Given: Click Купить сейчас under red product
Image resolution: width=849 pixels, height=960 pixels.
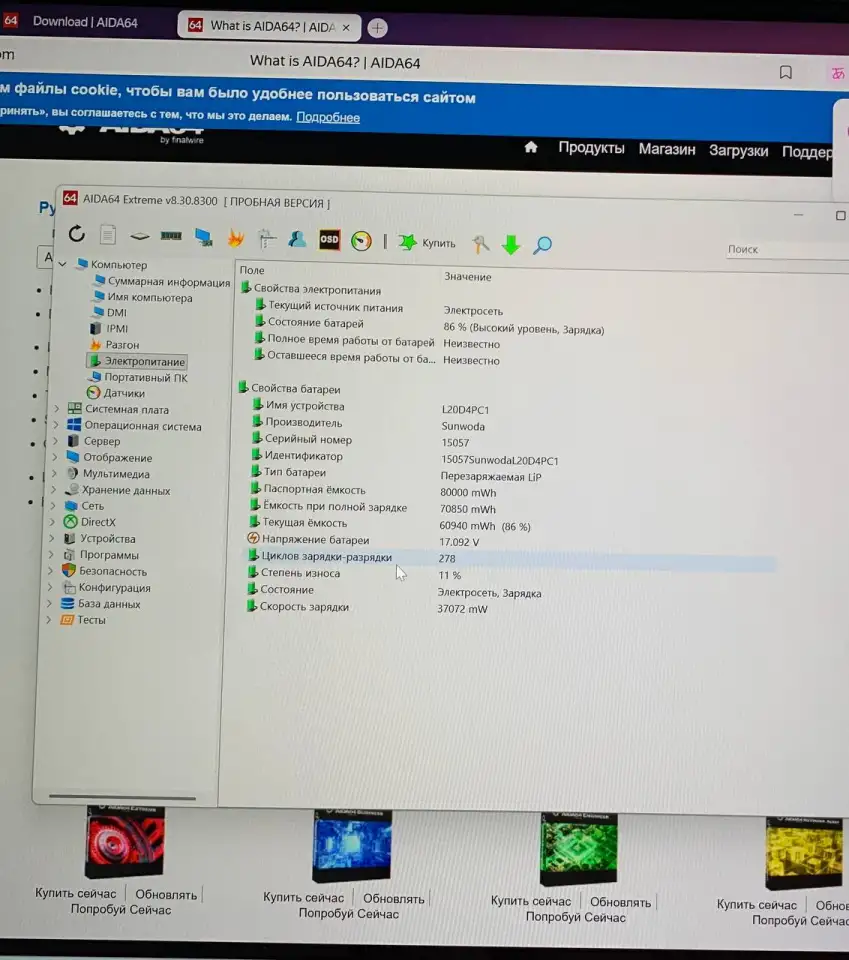Looking at the screenshot, I should coord(75,893).
